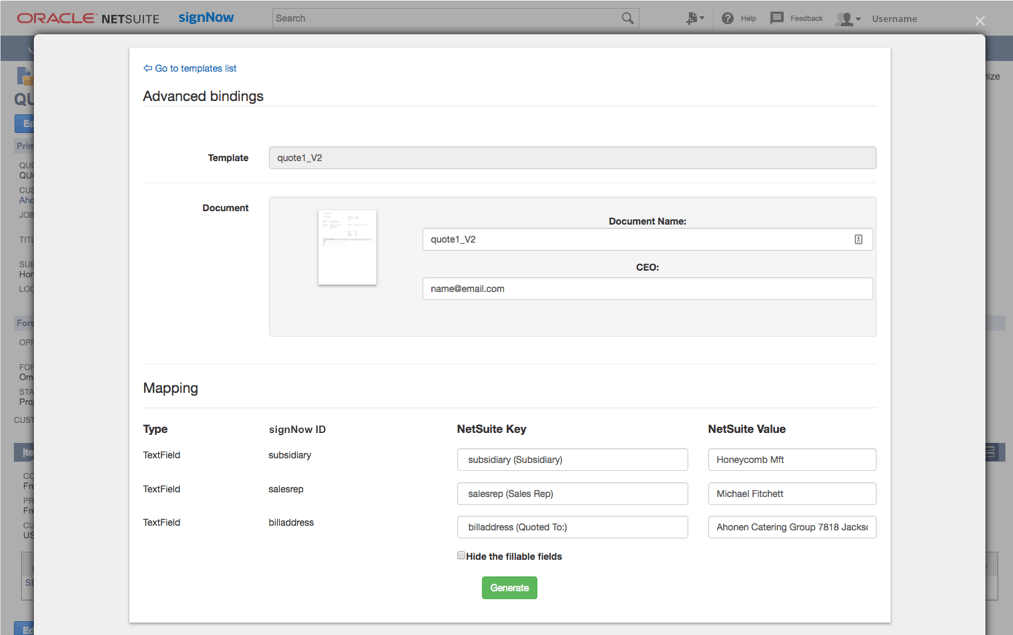Image resolution: width=1013 pixels, height=635 pixels.
Task: Click the Feedback speech bubble icon
Action: (777, 18)
